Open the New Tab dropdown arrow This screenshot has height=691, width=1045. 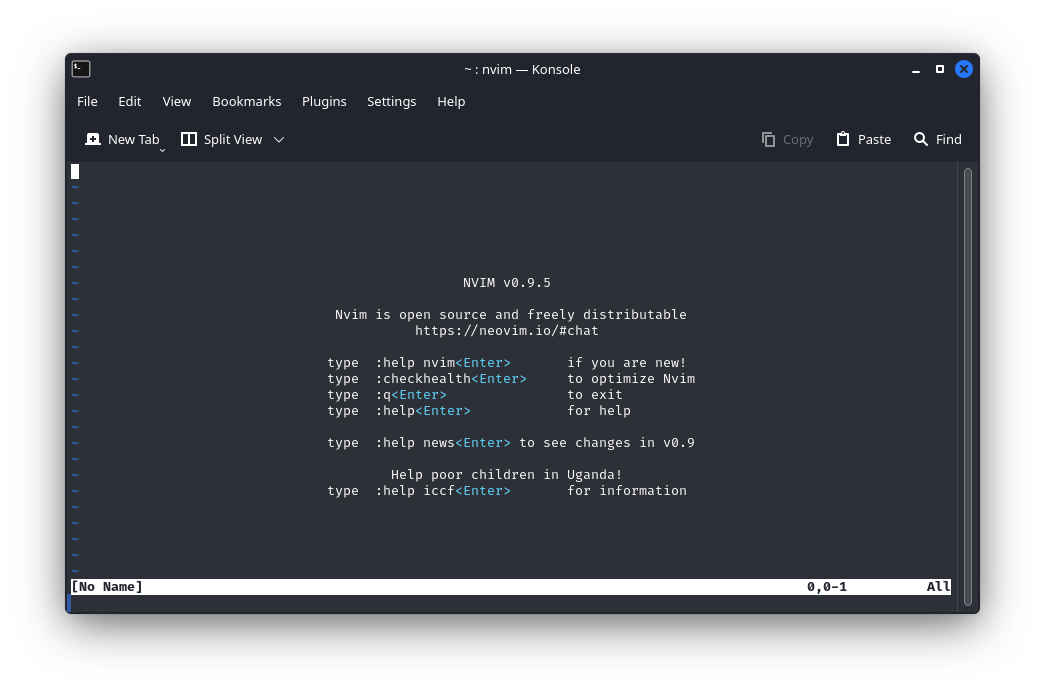click(x=162, y=151)
